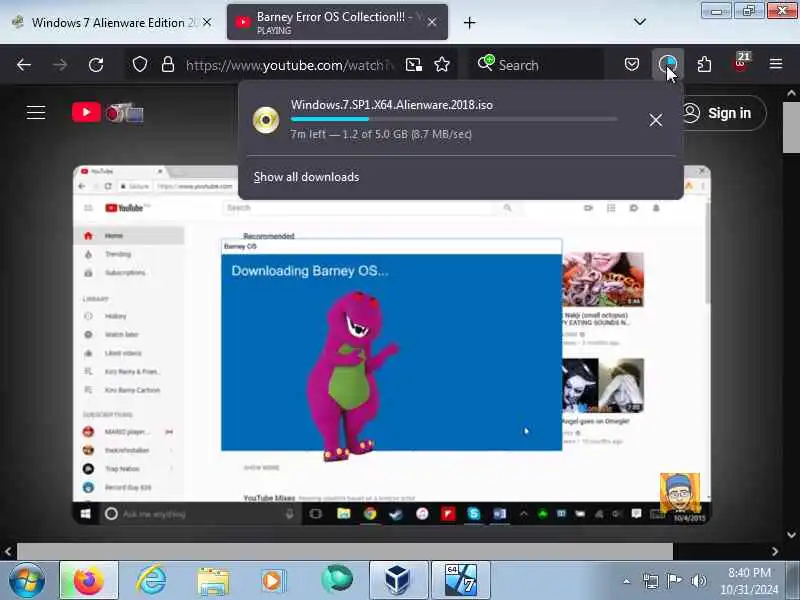
Task: Click the page scroll down arrow
Action: (791, 535)
